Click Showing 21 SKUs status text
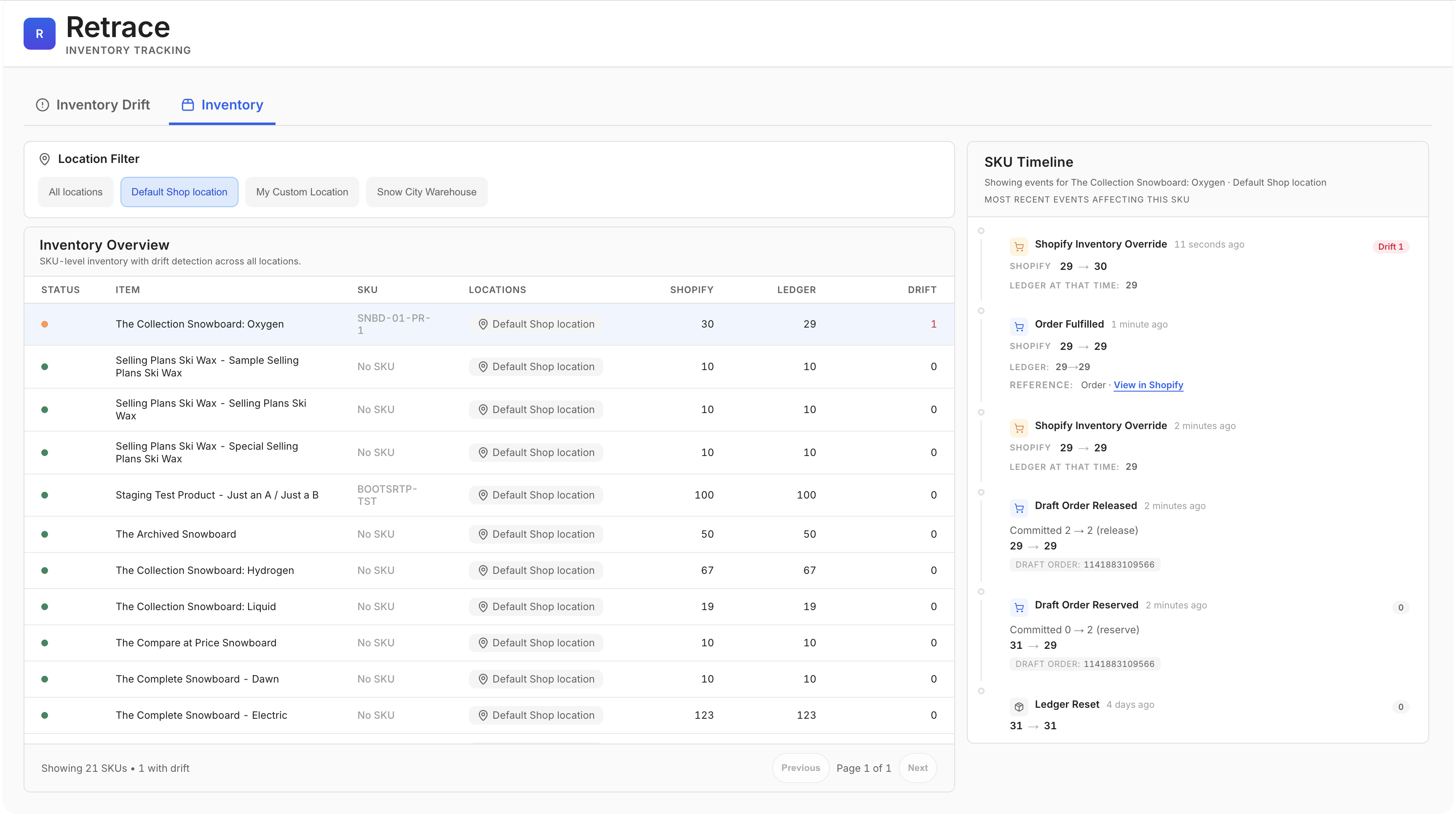Screen dimensions: 1456x816 (115, 768)
